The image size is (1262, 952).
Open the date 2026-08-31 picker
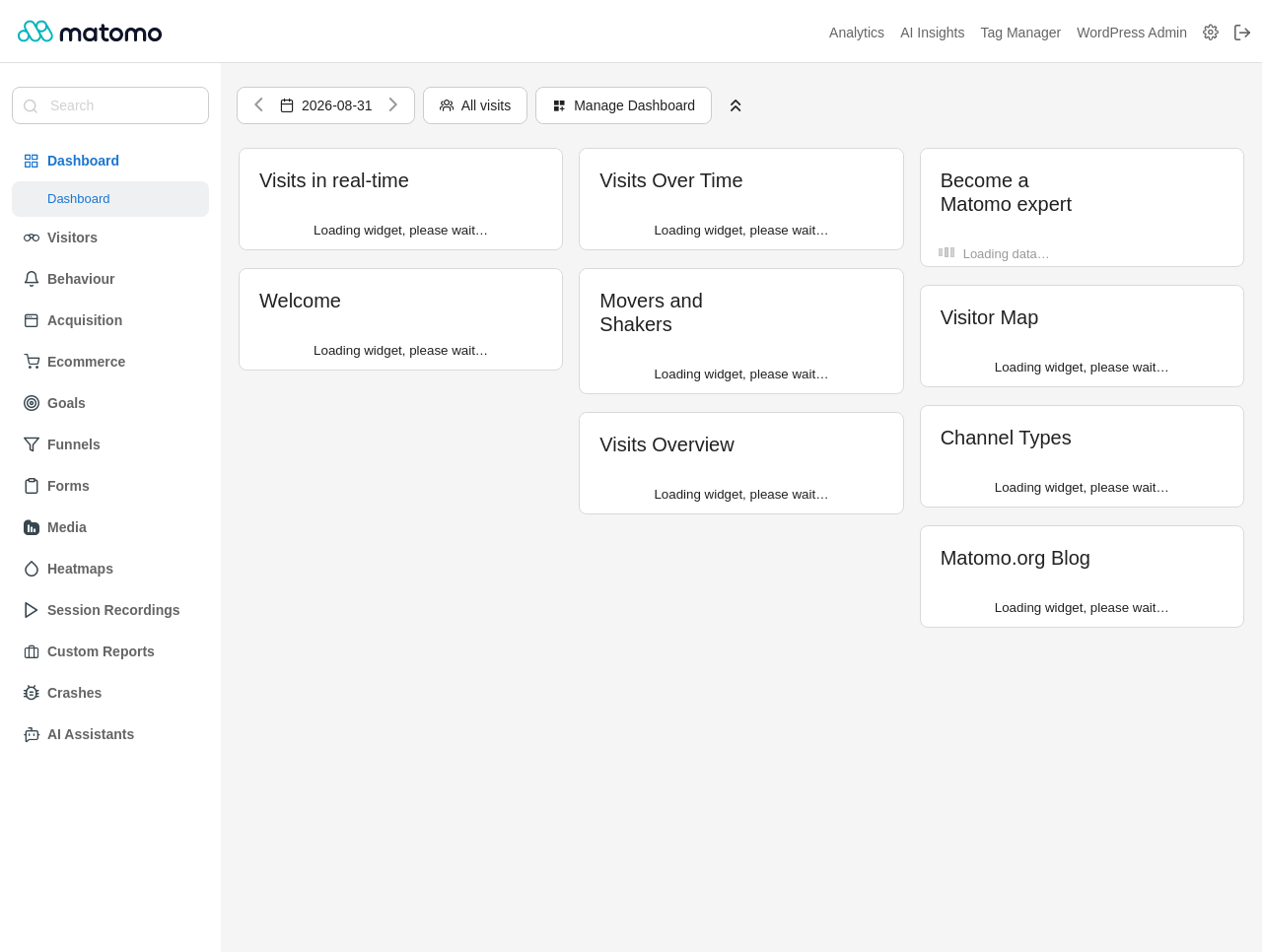tap(325, 105)
